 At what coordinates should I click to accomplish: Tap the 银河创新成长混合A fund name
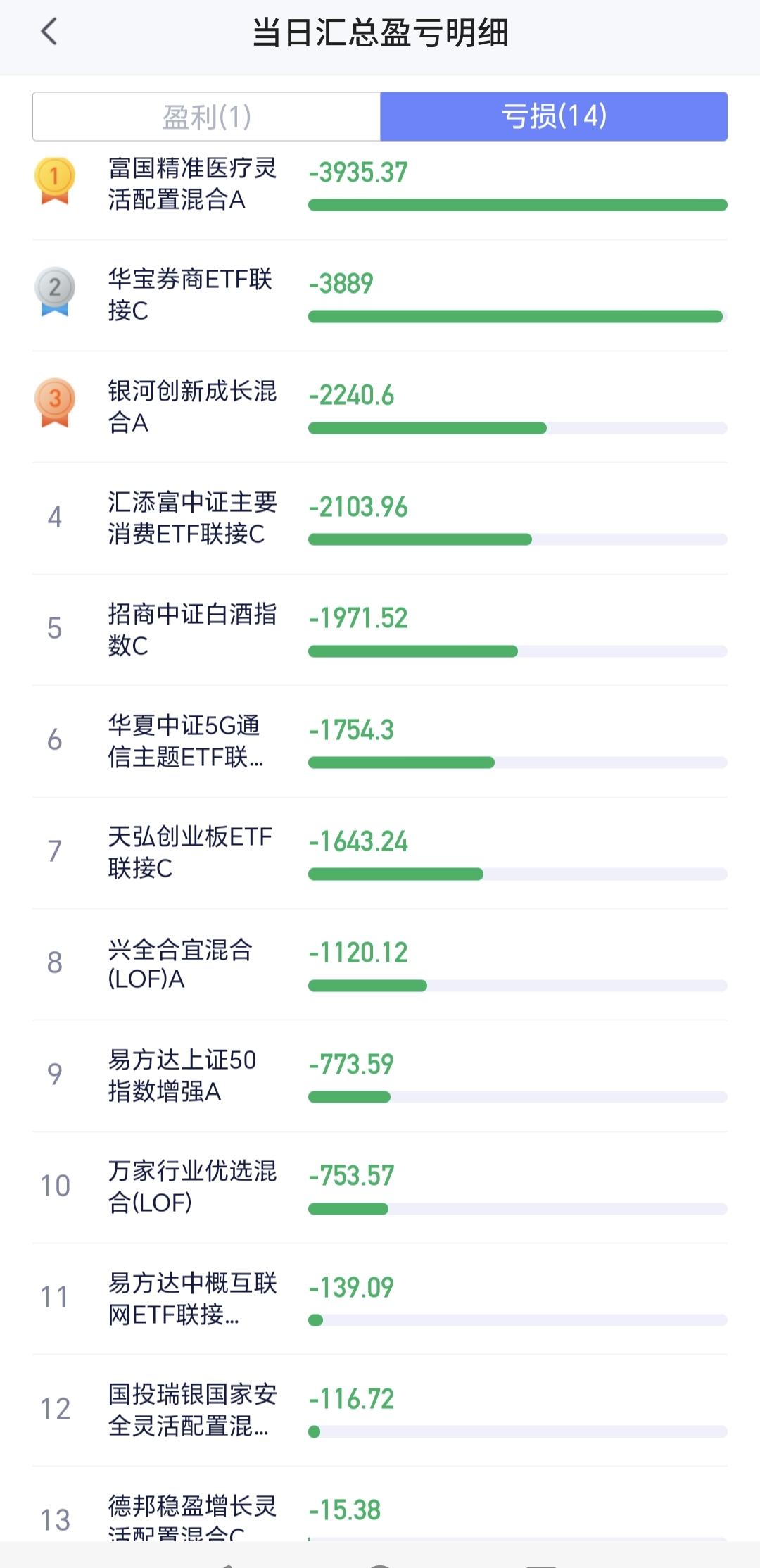click(x=191, y=406)
